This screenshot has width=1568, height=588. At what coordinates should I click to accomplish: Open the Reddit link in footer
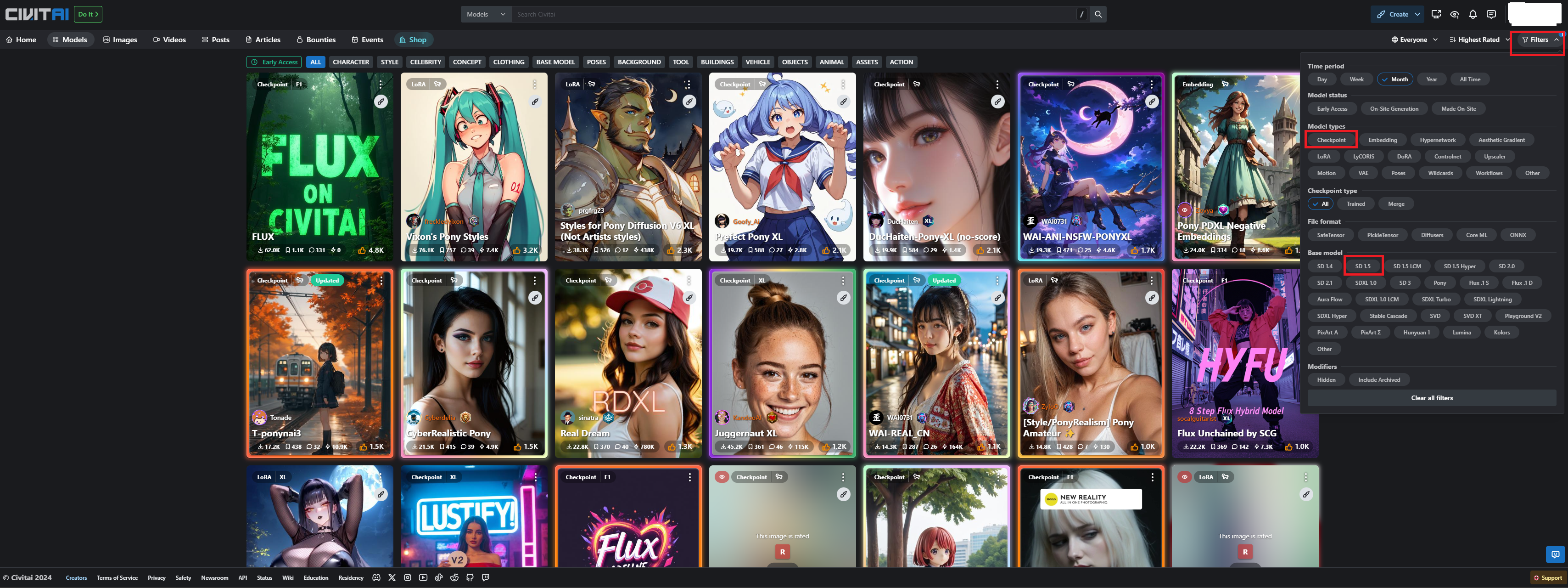tap(454, 577)
